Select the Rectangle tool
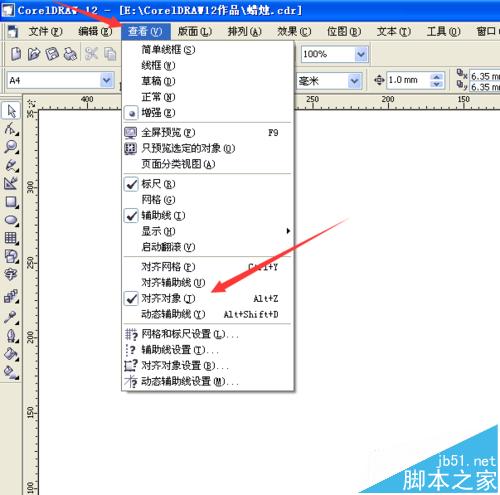500x495 pixels. tap(11, 202)
